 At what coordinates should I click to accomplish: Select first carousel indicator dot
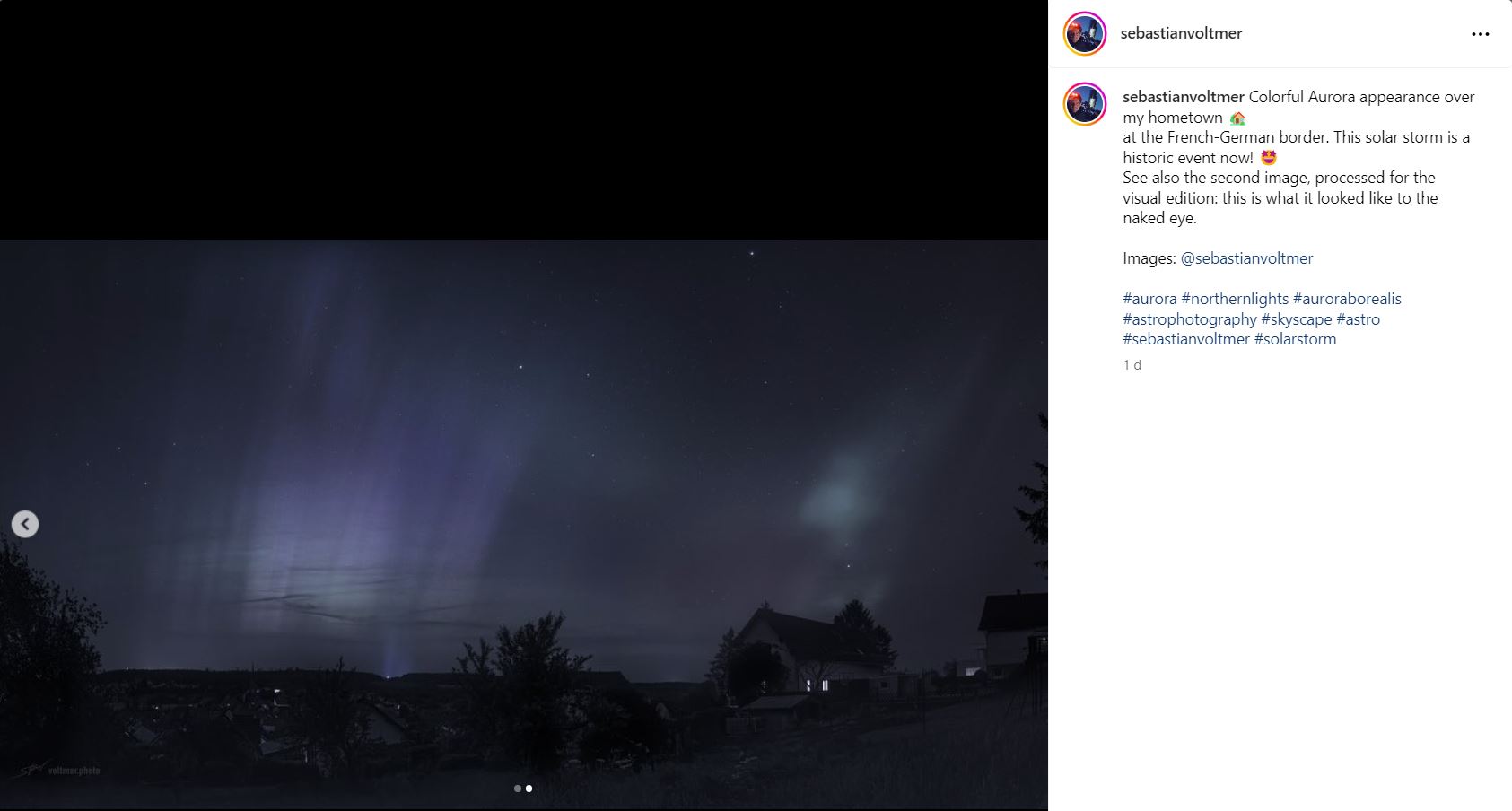pyautogui.click(x=518, y=789)
